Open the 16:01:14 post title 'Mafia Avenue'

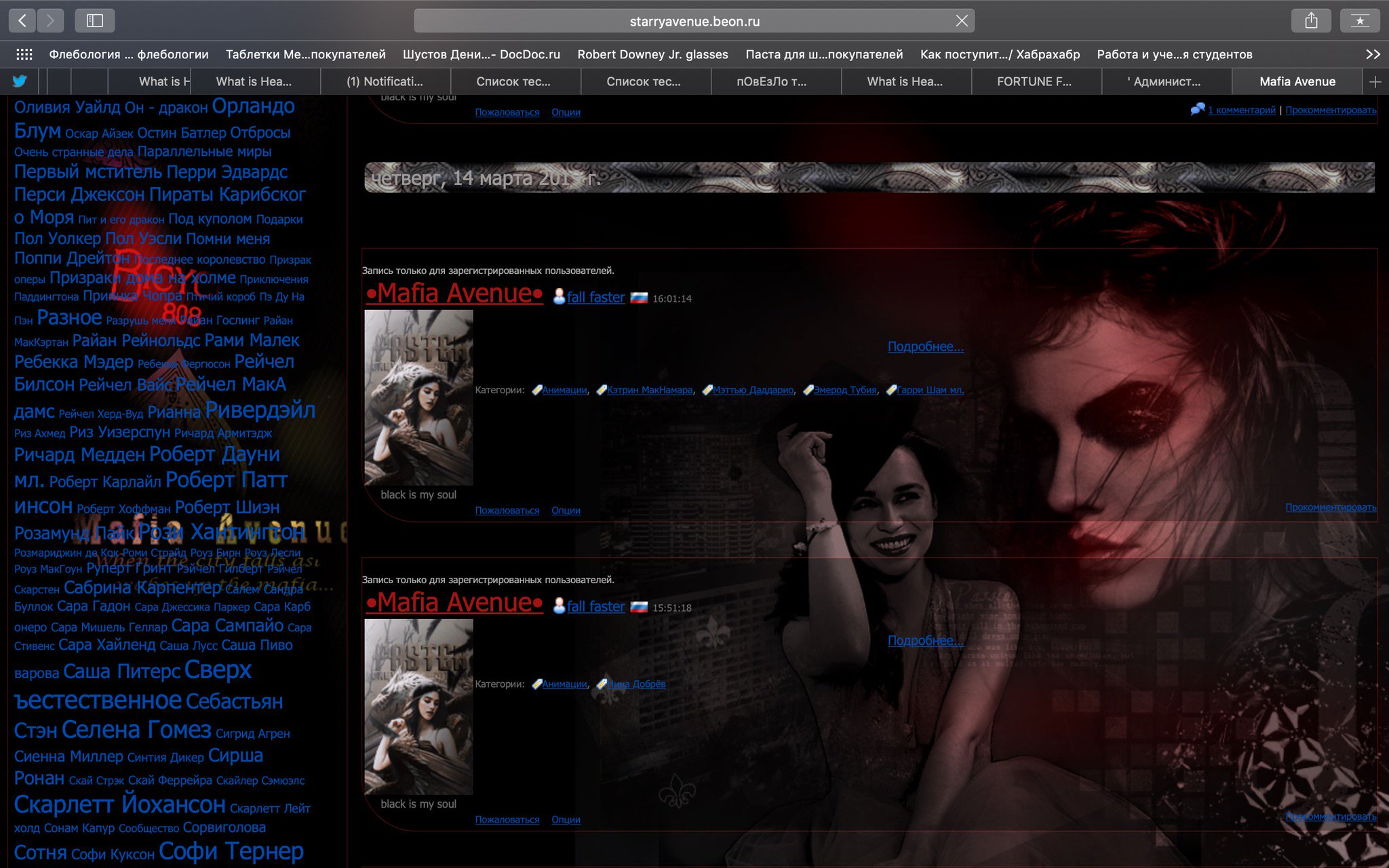[x=454, y=294]
